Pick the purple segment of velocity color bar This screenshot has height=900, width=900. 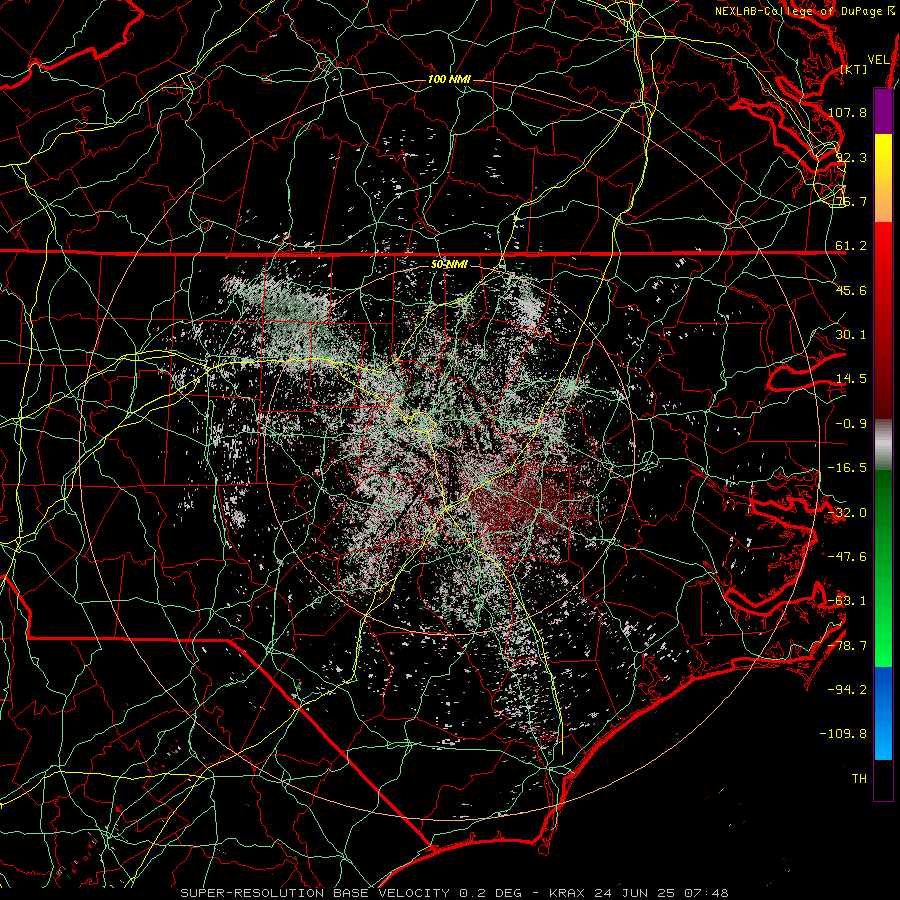tap(883, 111)
